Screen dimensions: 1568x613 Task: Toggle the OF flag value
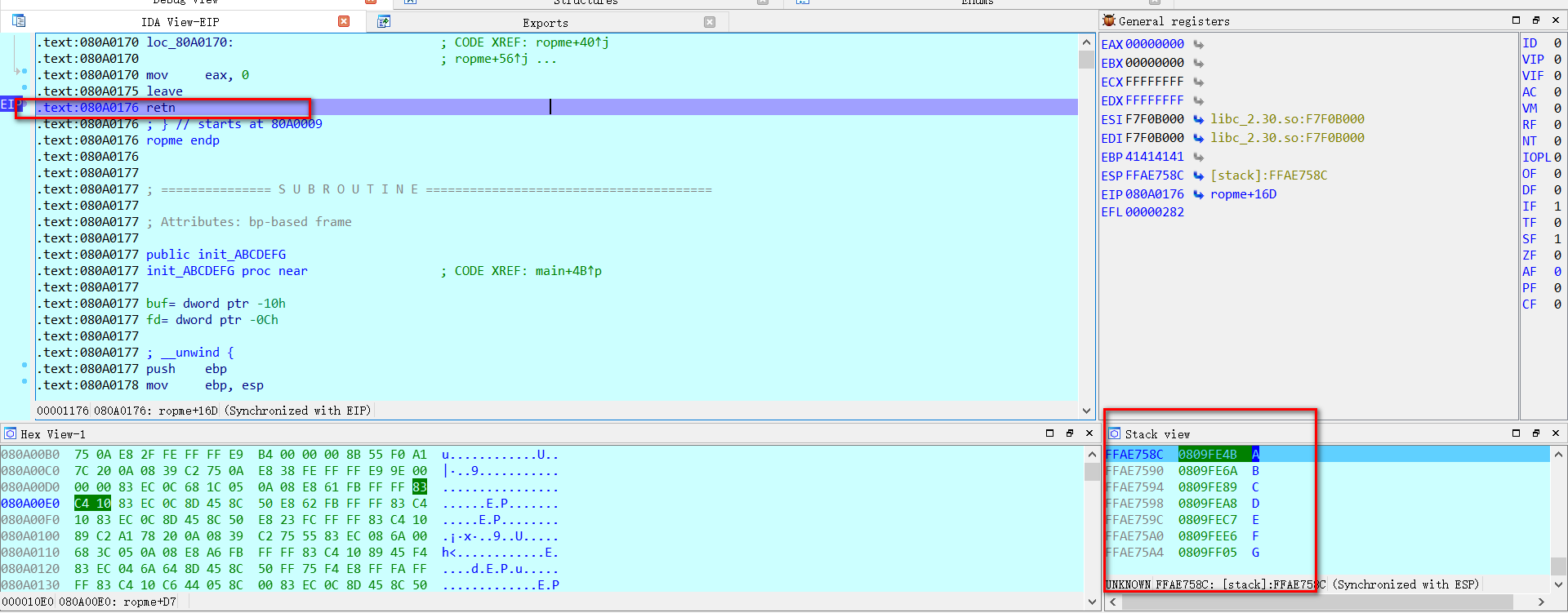[1557, 174]
